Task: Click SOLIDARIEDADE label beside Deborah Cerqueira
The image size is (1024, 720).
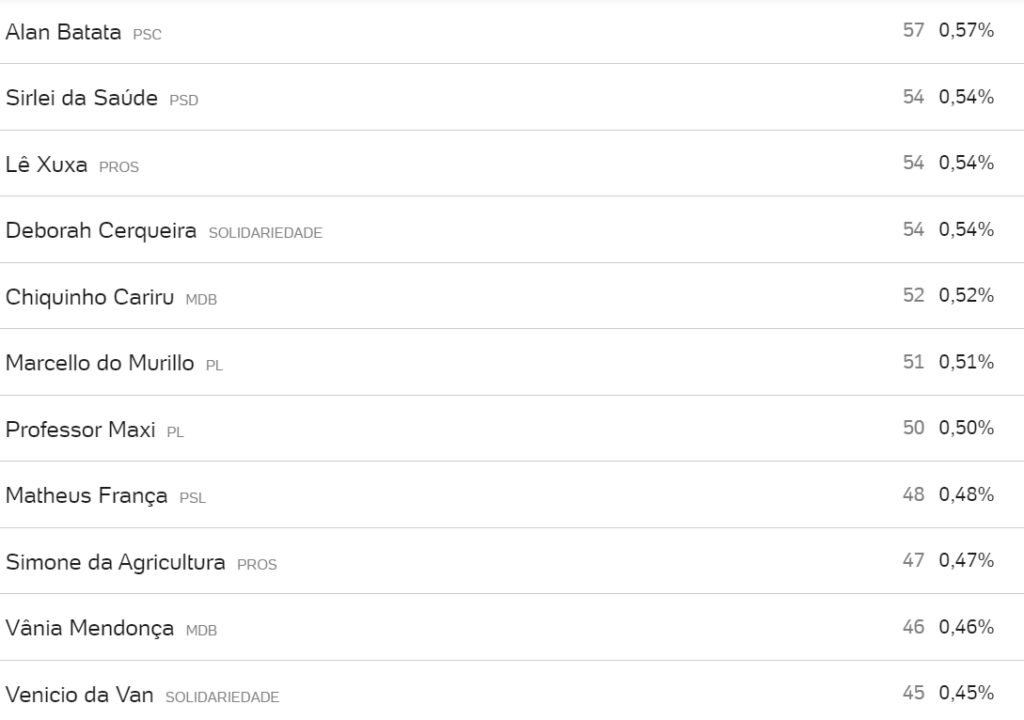Action: click(x=265, y=233)
